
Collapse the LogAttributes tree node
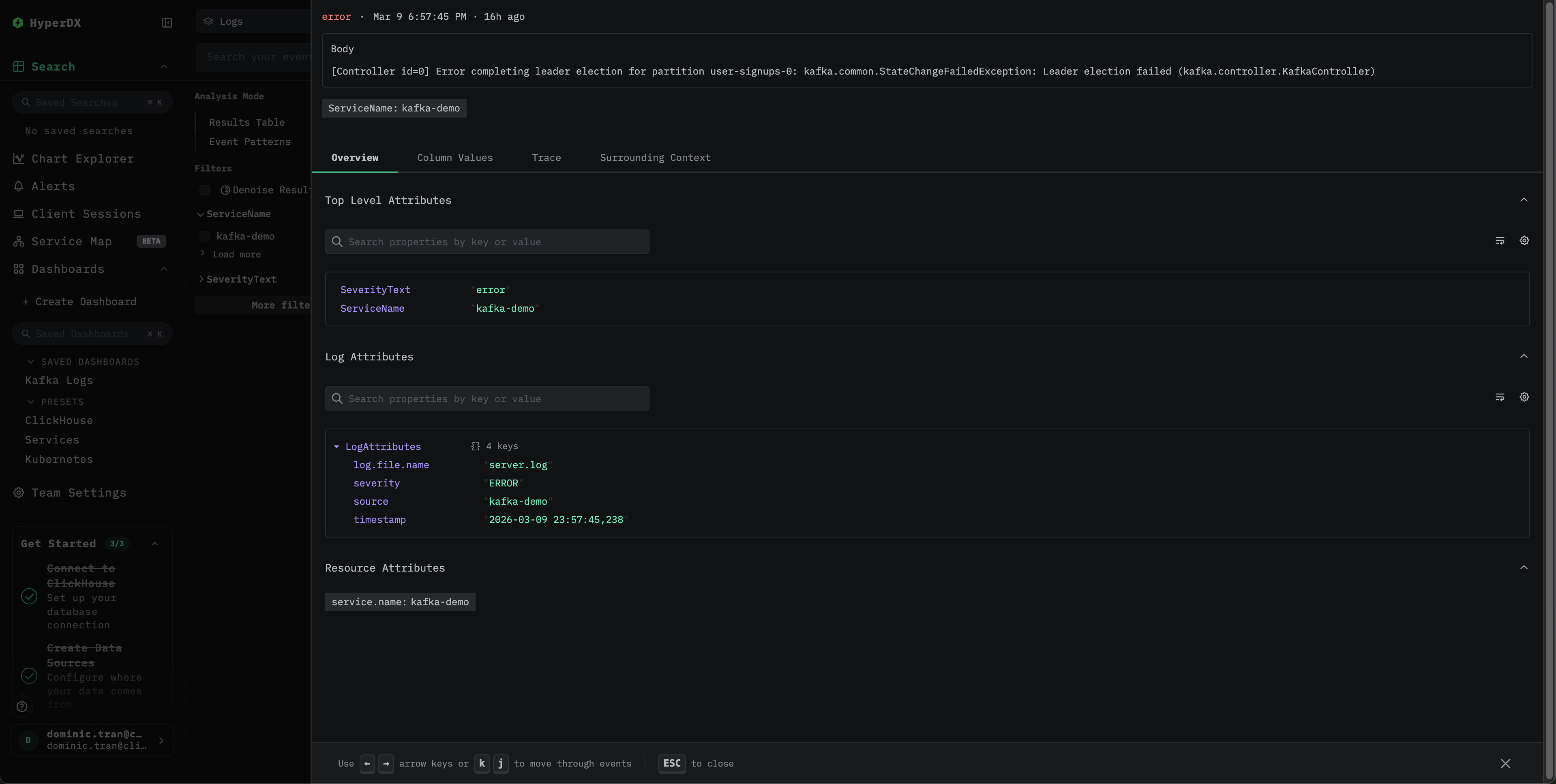click(336, 446)
